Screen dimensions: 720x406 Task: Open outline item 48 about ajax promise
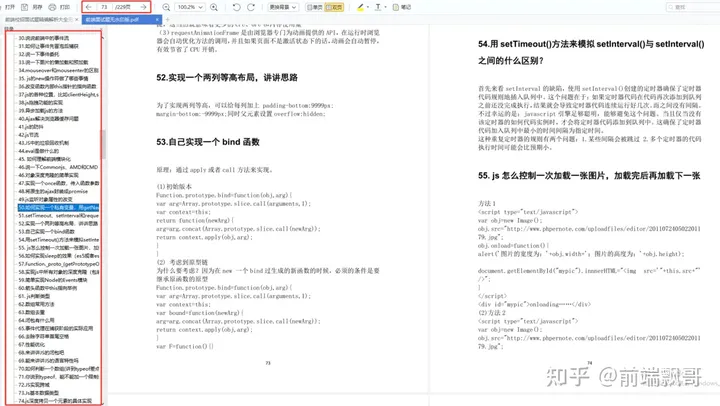click(x=53, y=191)
